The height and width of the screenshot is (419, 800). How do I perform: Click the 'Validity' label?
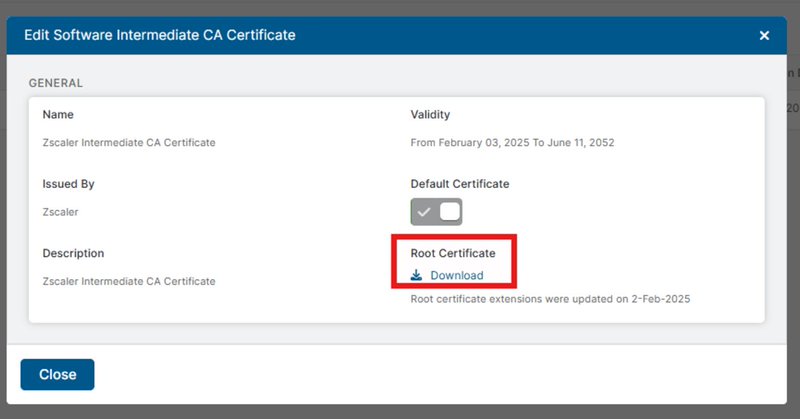pos(430,114)
